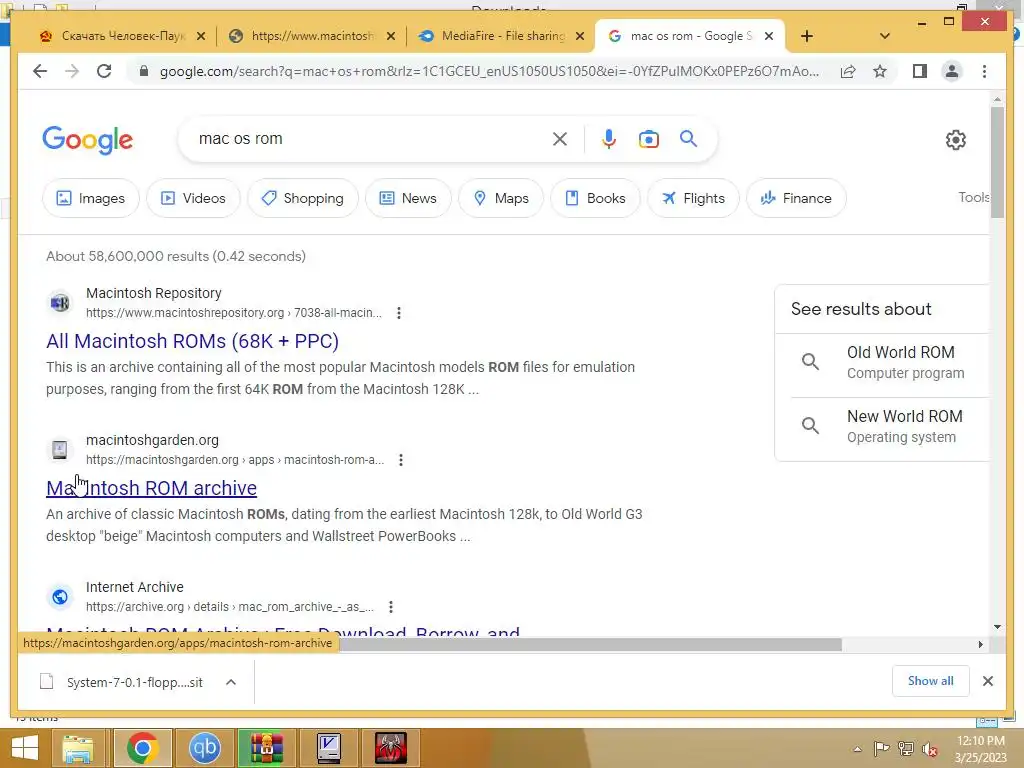1024x768 pixels.
Task: Close the downloads bar with the X
Action: coord(987,681)
